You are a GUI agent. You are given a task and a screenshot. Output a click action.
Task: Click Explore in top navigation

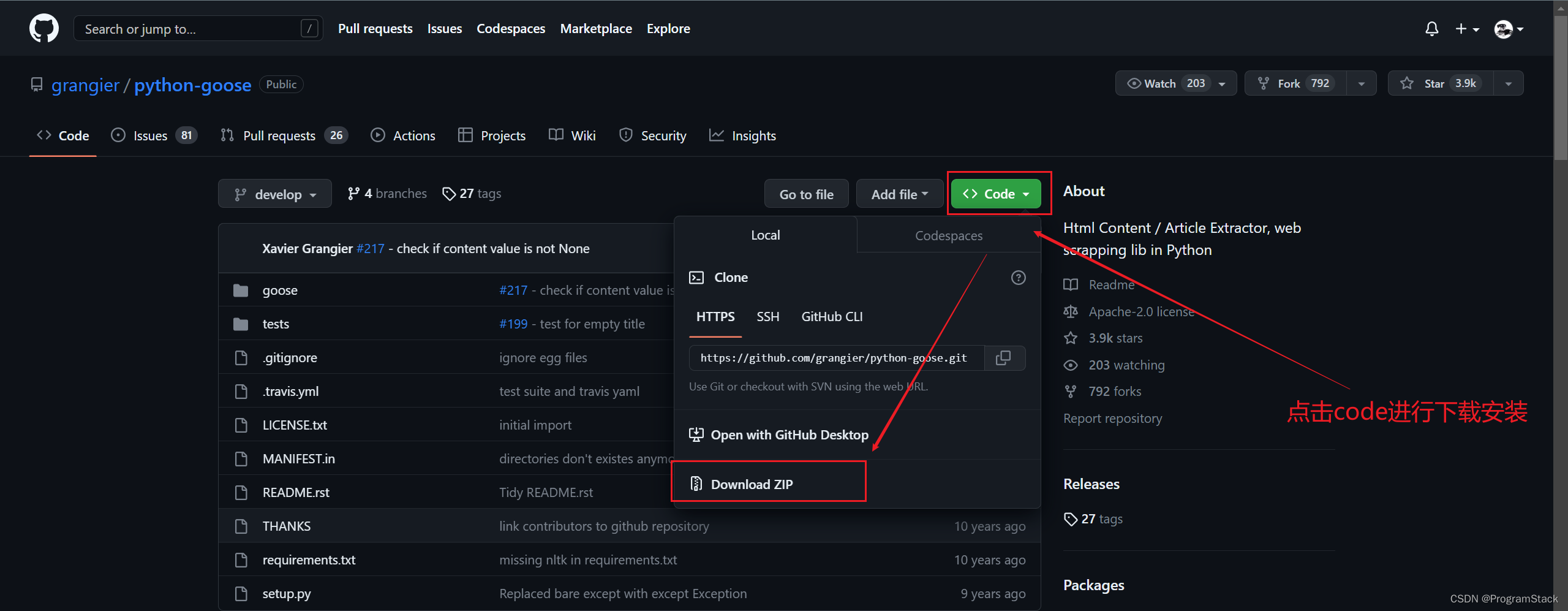pyautogui.click(x=668, y=29)
